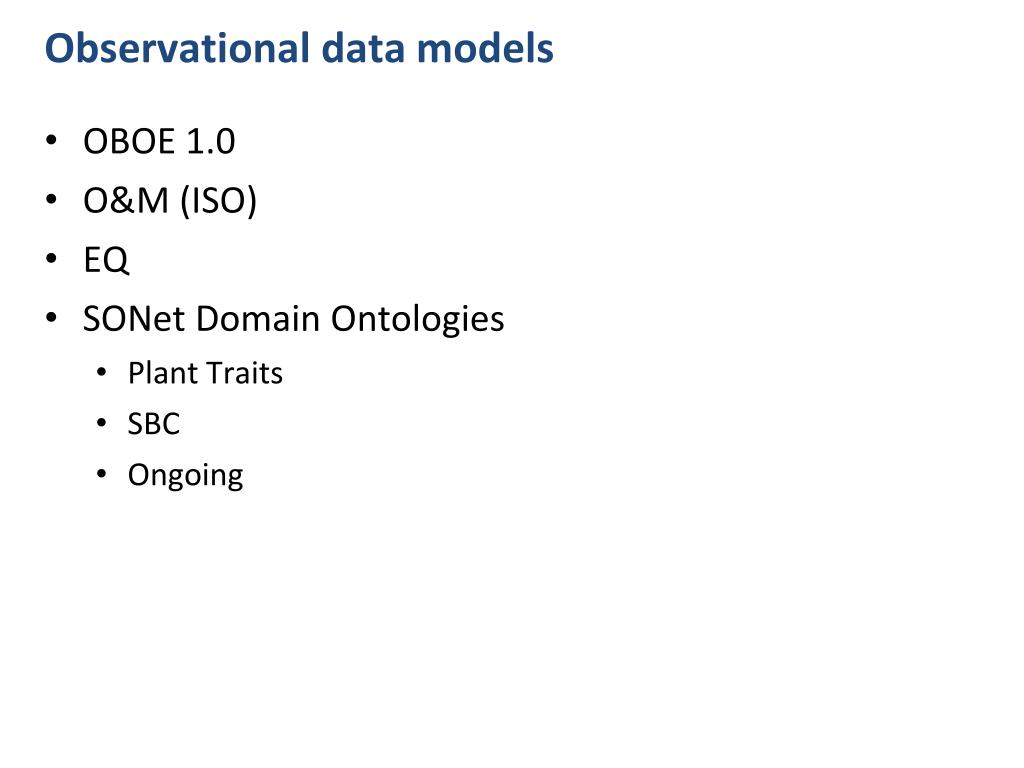
Task: Click the bullet dot before O&M (ISO)
Action: [52, 199]
